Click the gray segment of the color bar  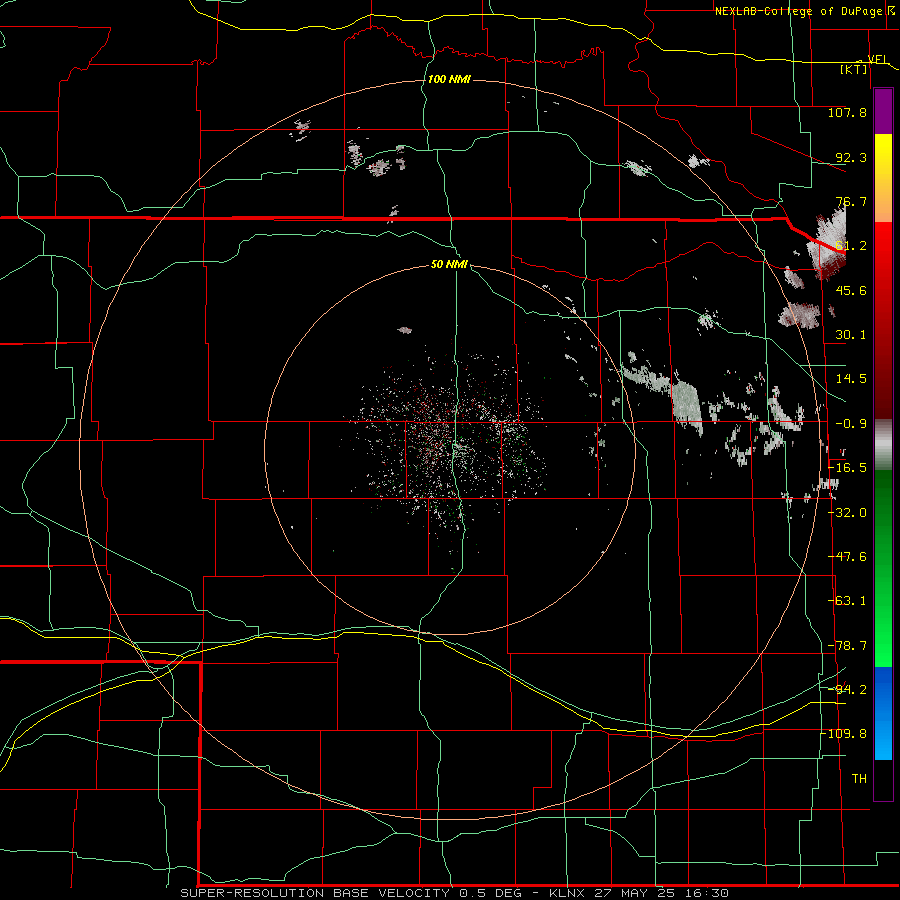(x=883, y=444)
